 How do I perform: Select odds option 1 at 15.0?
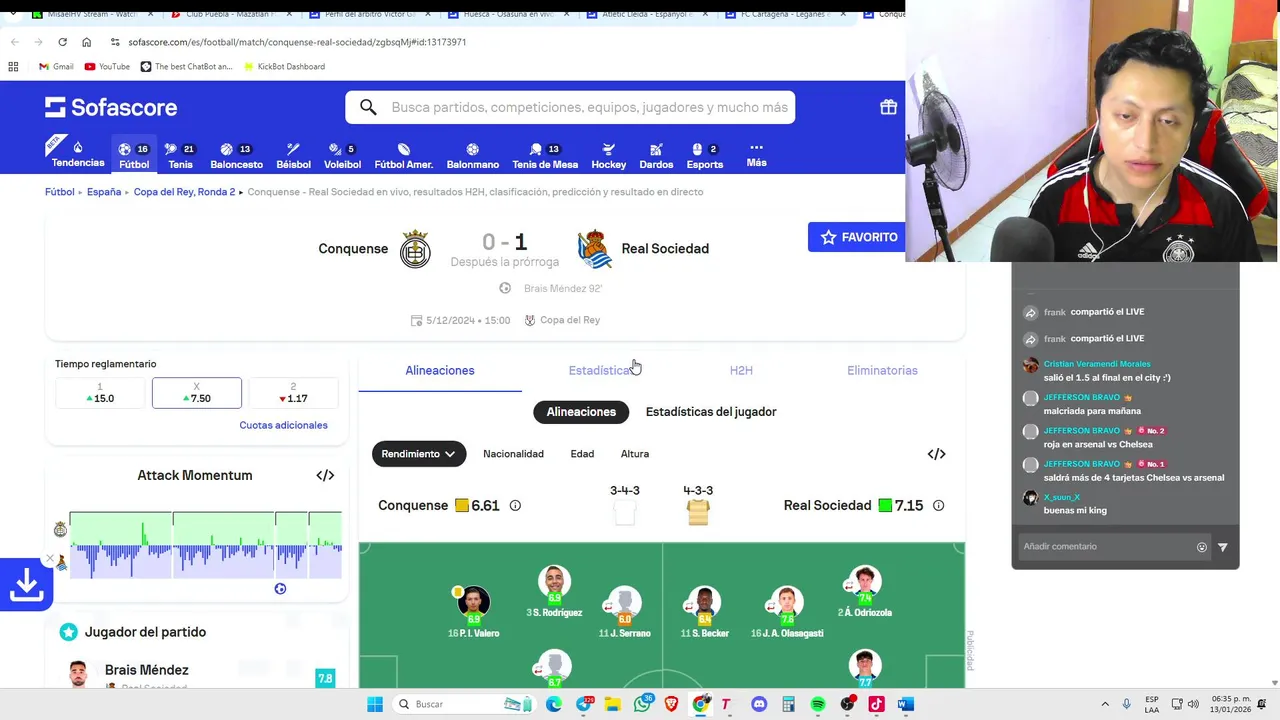tap(99, 393)
